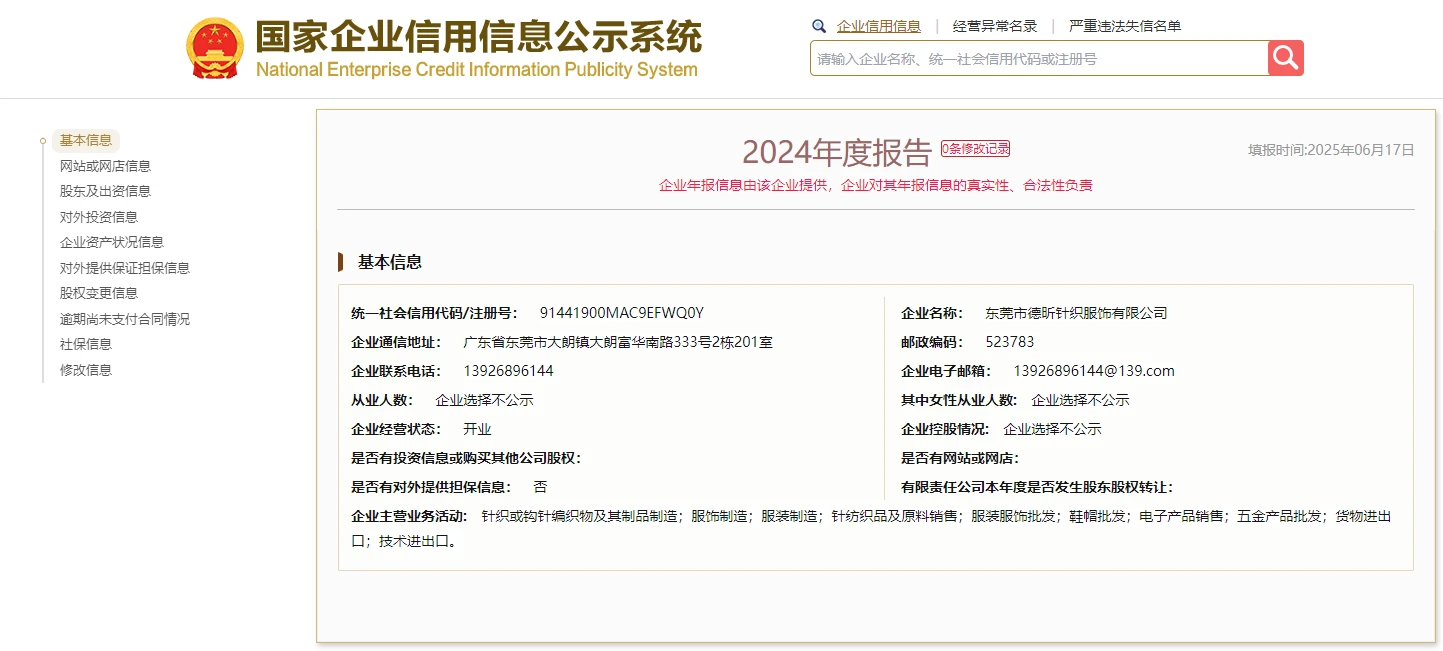
Task: Click the 其中女性从业人数 value 企业选择不公示
Action: coord(1080,400)
